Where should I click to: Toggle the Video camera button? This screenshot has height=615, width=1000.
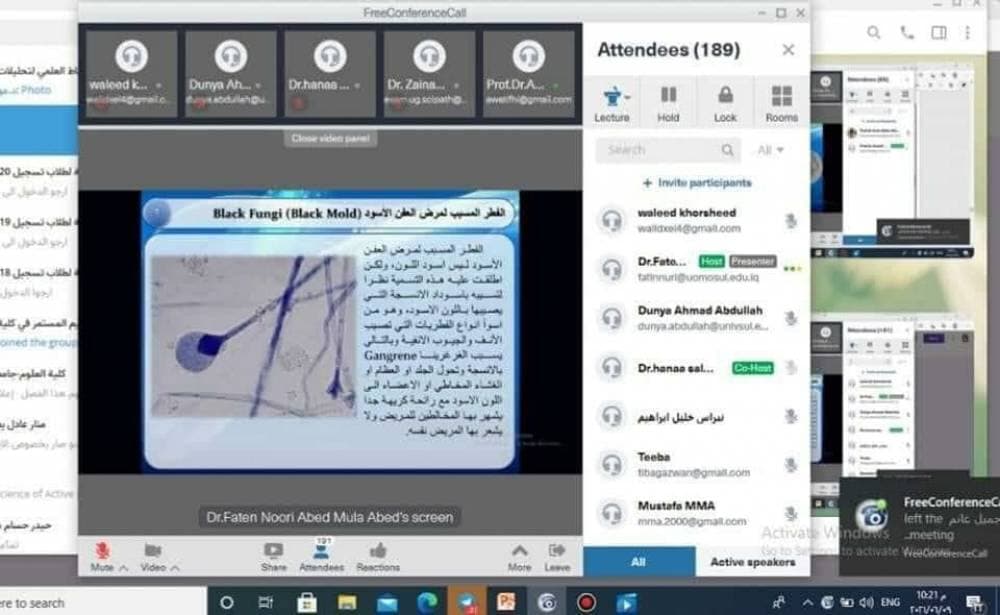tap(153, 556)
